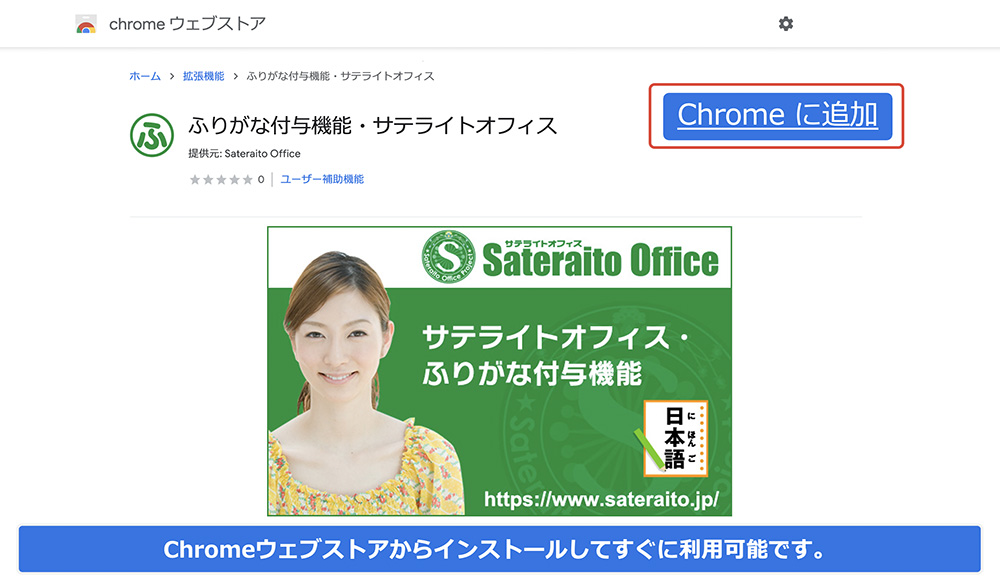Viewport: 1000px width, 576px height.
Task: Click the rating count number 0
Action: click(x=261, y=180)
